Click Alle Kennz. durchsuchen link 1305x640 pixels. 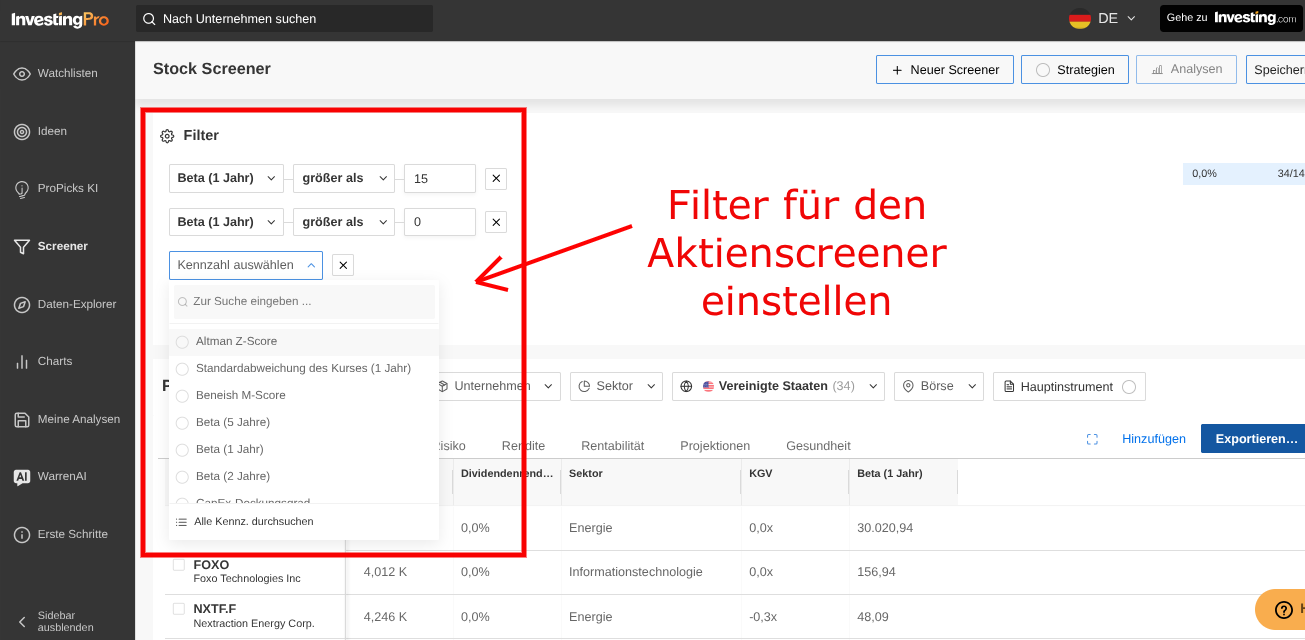254,522
